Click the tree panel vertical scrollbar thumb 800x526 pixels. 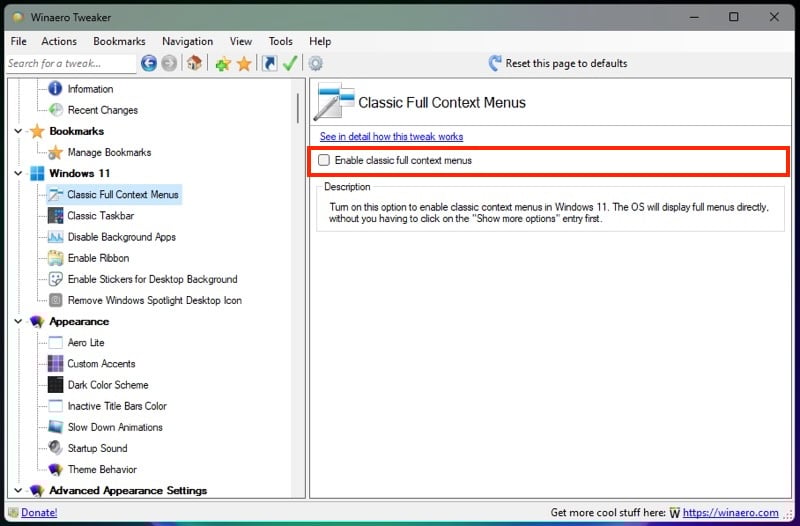[x=297, y=108]
